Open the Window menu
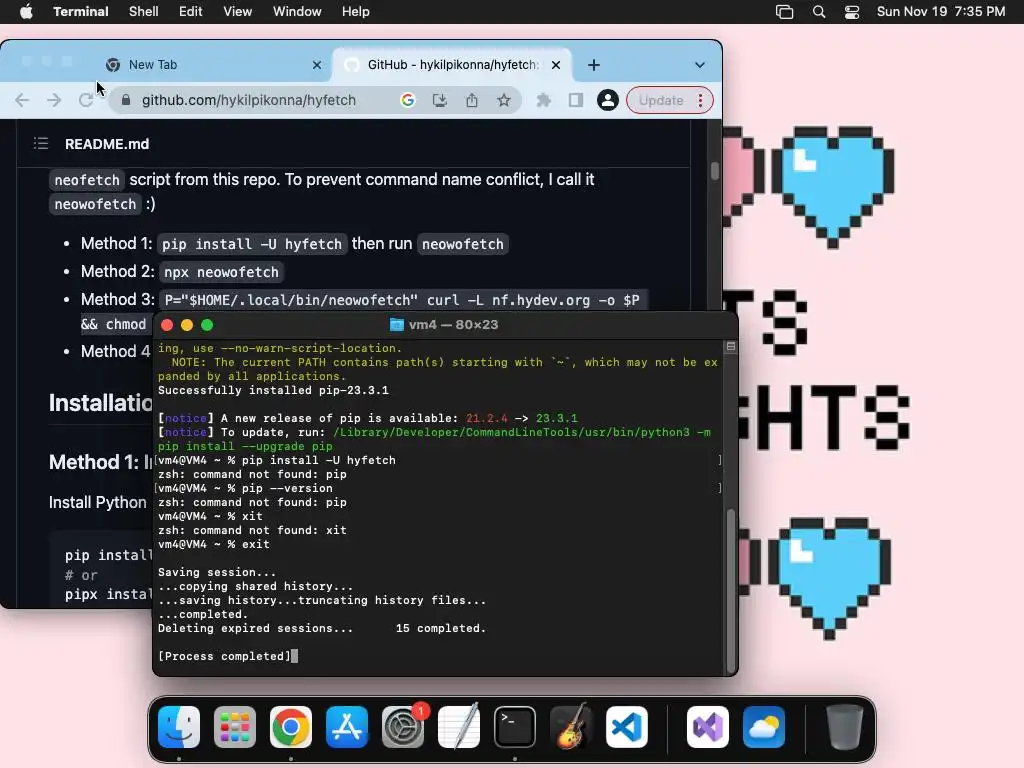 pyautogui.click(x=297, y=12)
